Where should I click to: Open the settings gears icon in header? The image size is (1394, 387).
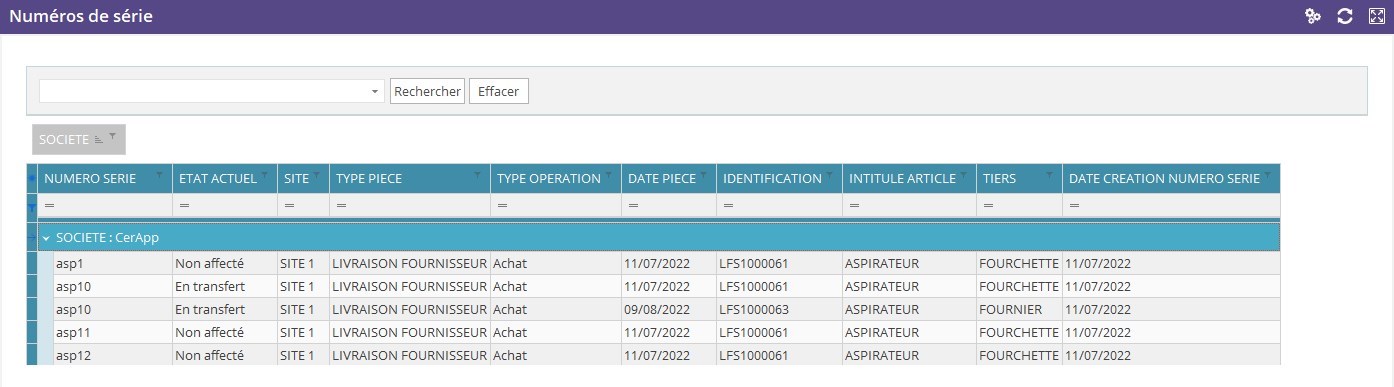[x=1313, y=16]
